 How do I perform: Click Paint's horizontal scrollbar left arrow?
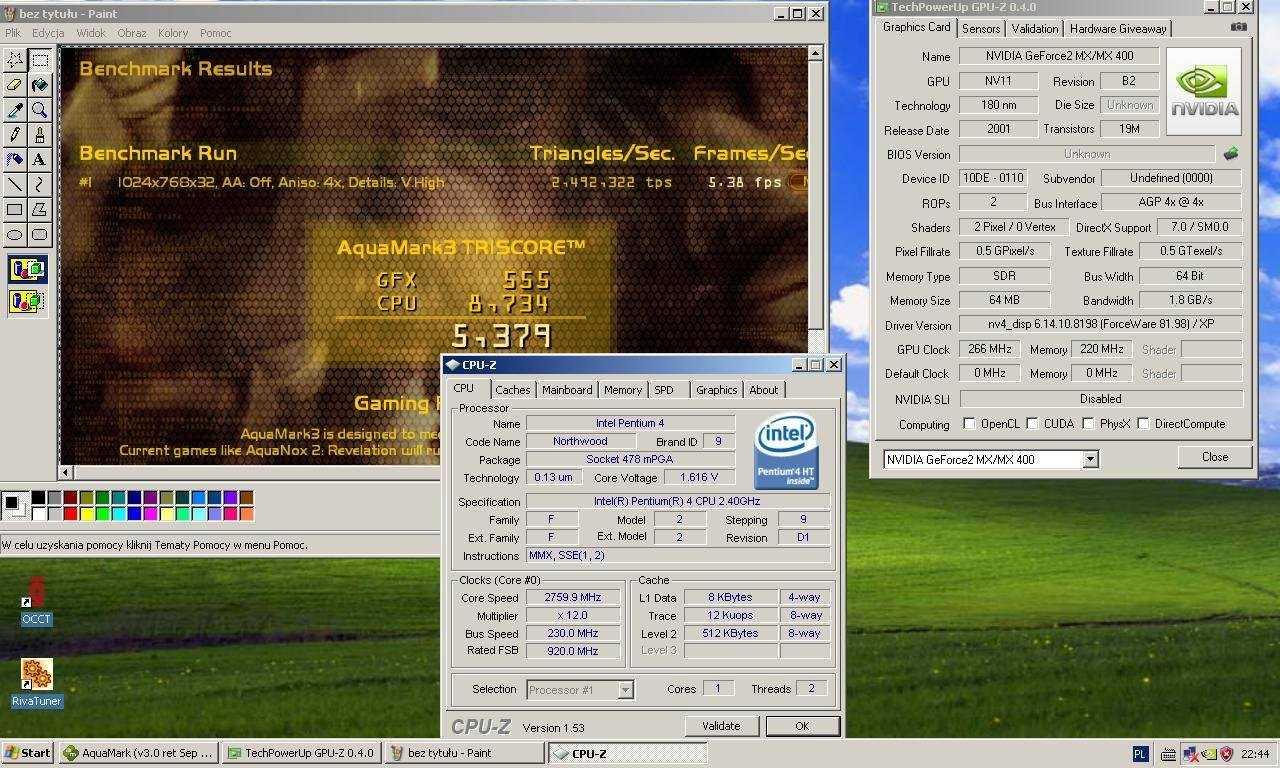(66, 472)
